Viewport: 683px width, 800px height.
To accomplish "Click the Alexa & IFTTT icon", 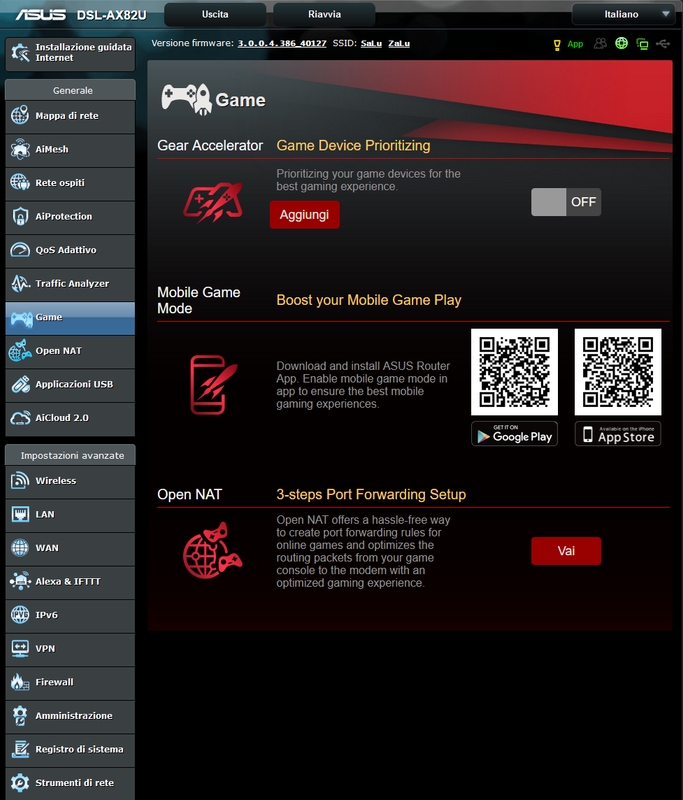I will [20, 581].
